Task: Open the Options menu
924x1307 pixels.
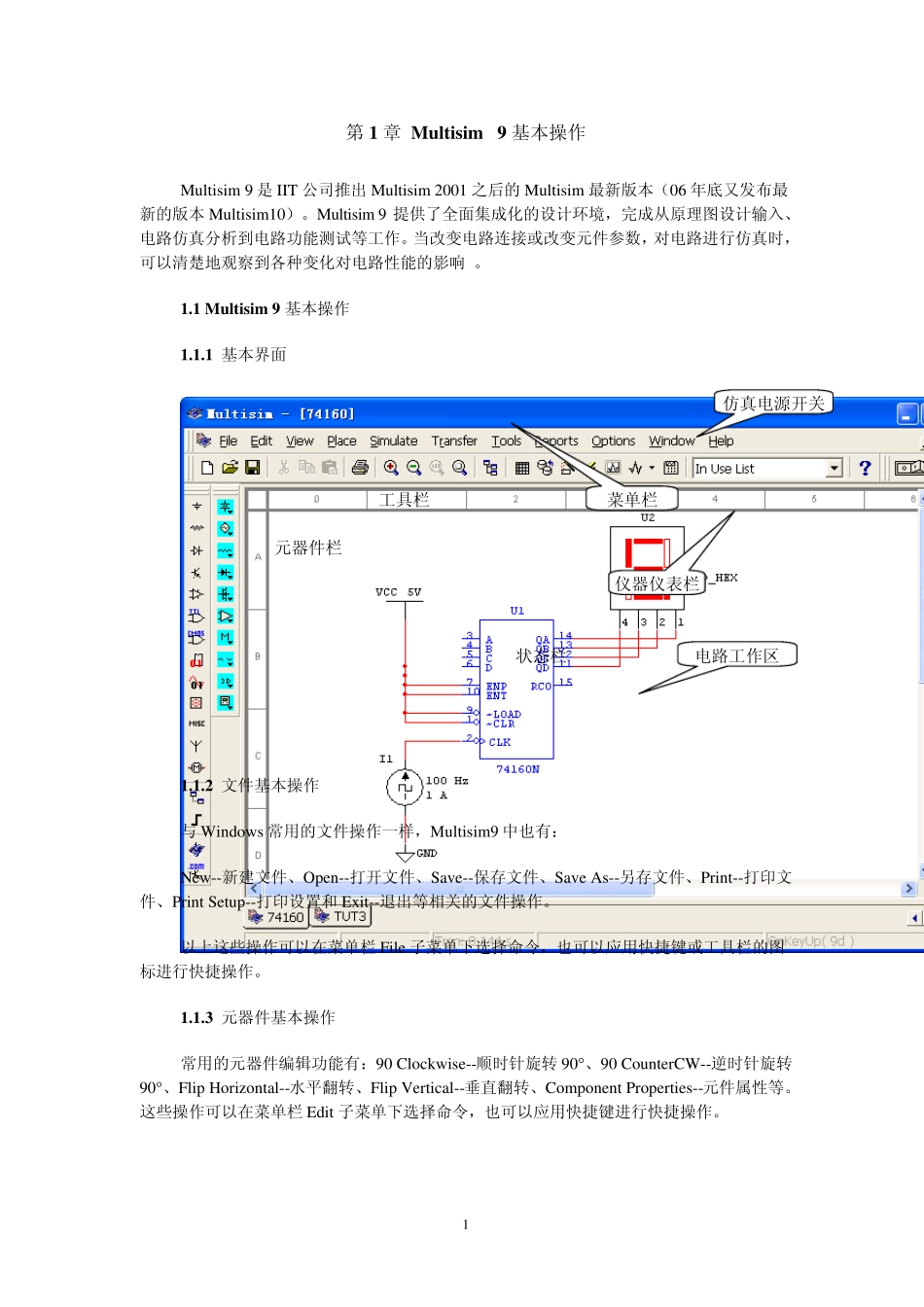Action: click(x=613, y=441)
